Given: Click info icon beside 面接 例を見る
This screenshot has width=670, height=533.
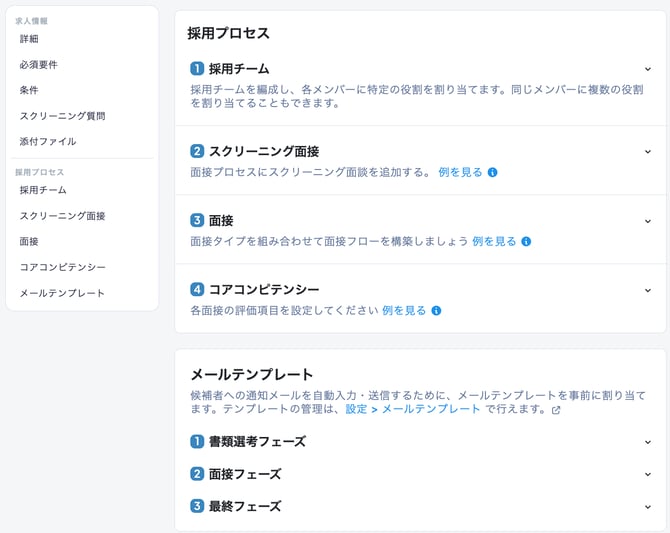Looking at the screenshot, I should tap(526, 241).
